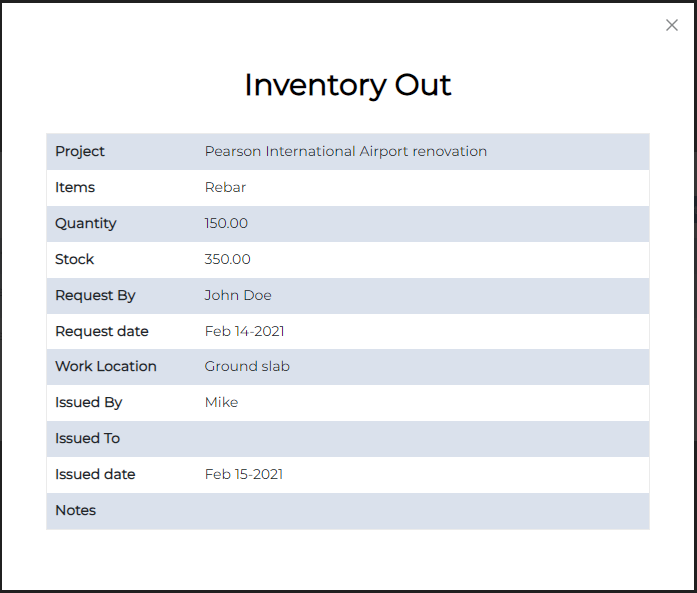The width and height of the screenshot is (697, 593).
Task: Click the Notes row label
Action: [76, 510]
